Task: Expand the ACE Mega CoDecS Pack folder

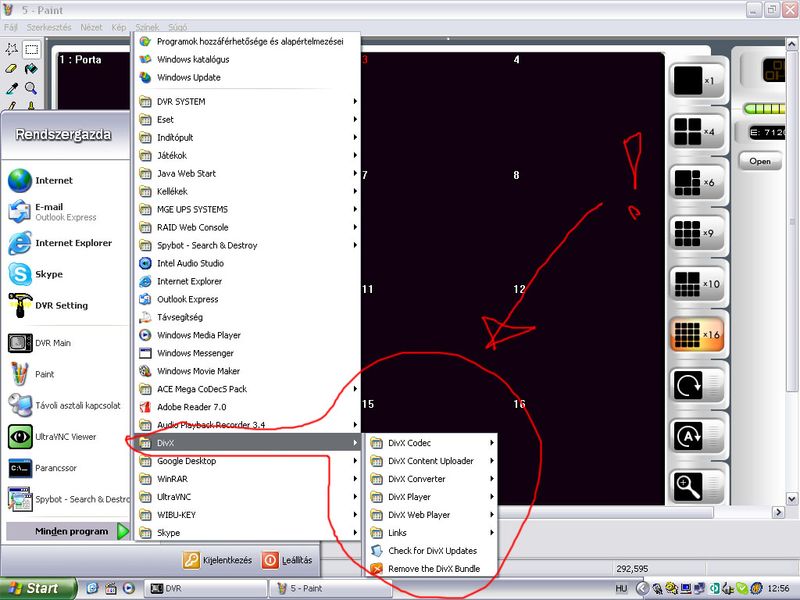Action: click(248, 389)
